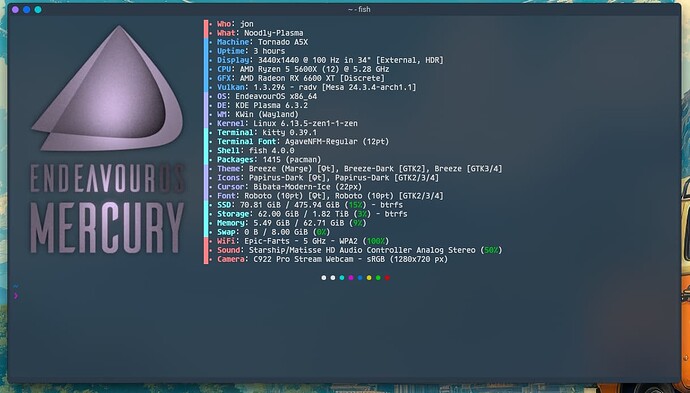Click the 'Font' label above SSD
Image resolution: width=690 pixels, height=393 pixels.
pos(226,196)
